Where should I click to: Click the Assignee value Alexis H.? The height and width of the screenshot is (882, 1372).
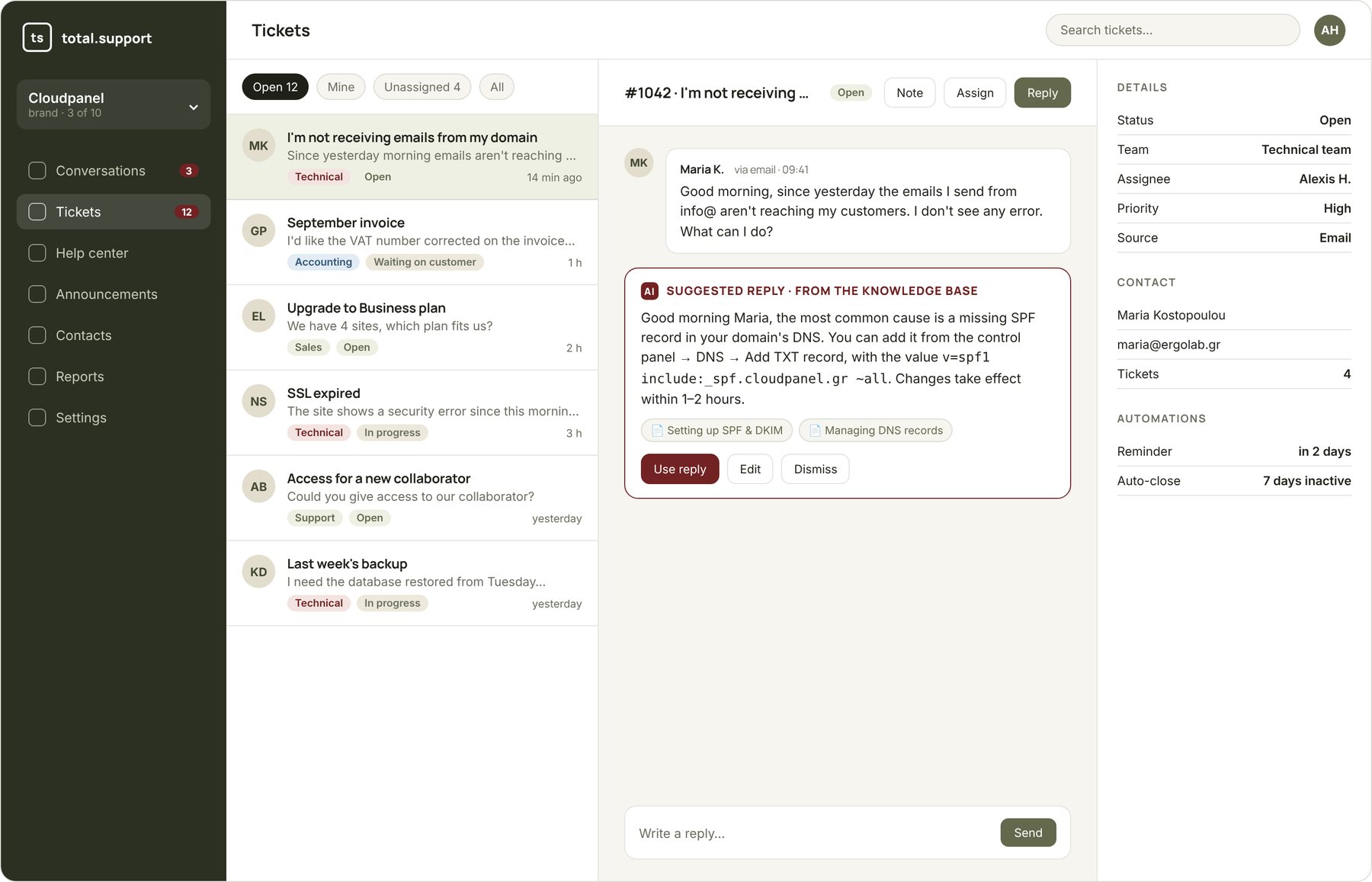click(1325, 179)
